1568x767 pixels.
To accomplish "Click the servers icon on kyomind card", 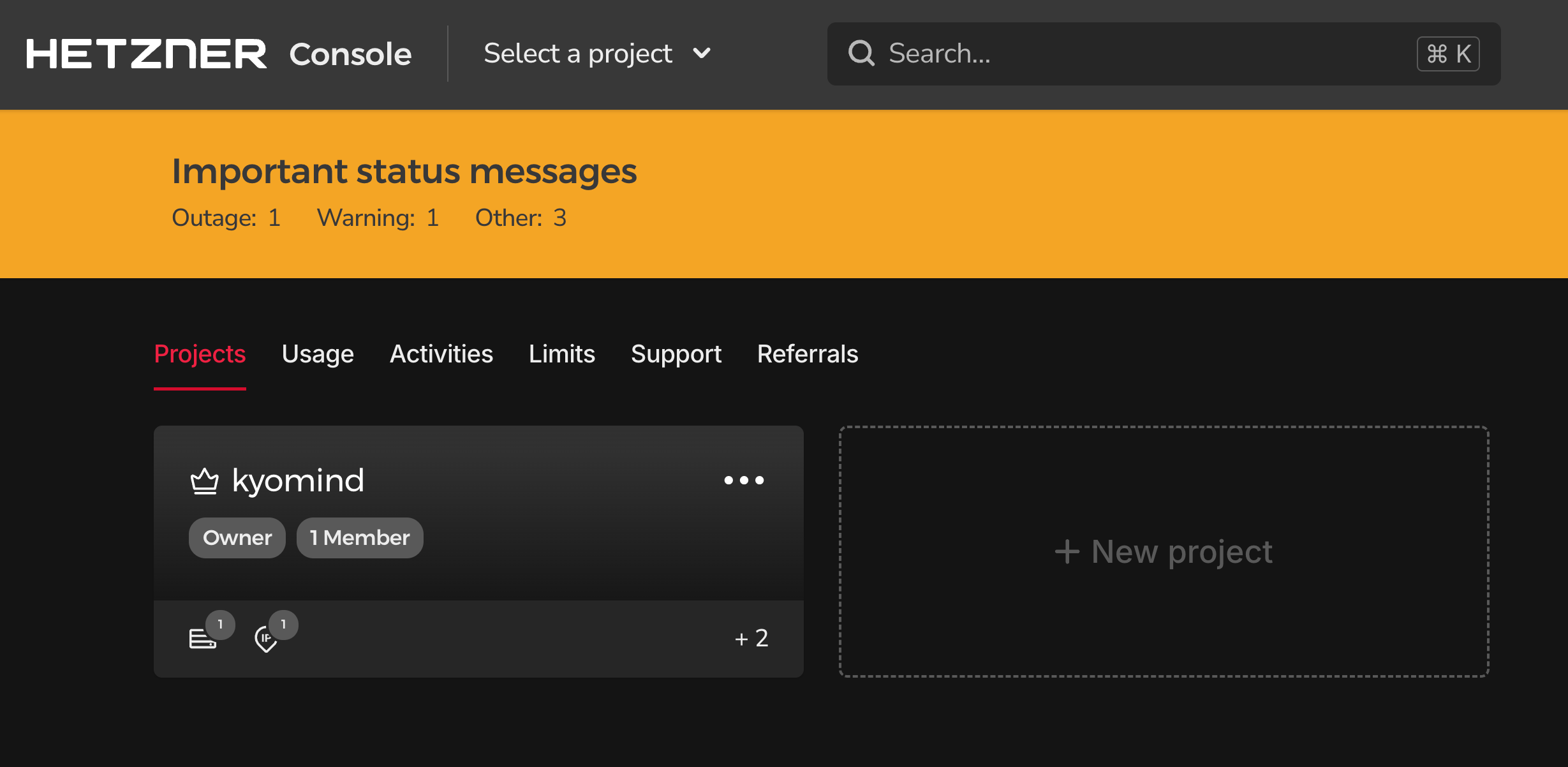I will [203, 637].
